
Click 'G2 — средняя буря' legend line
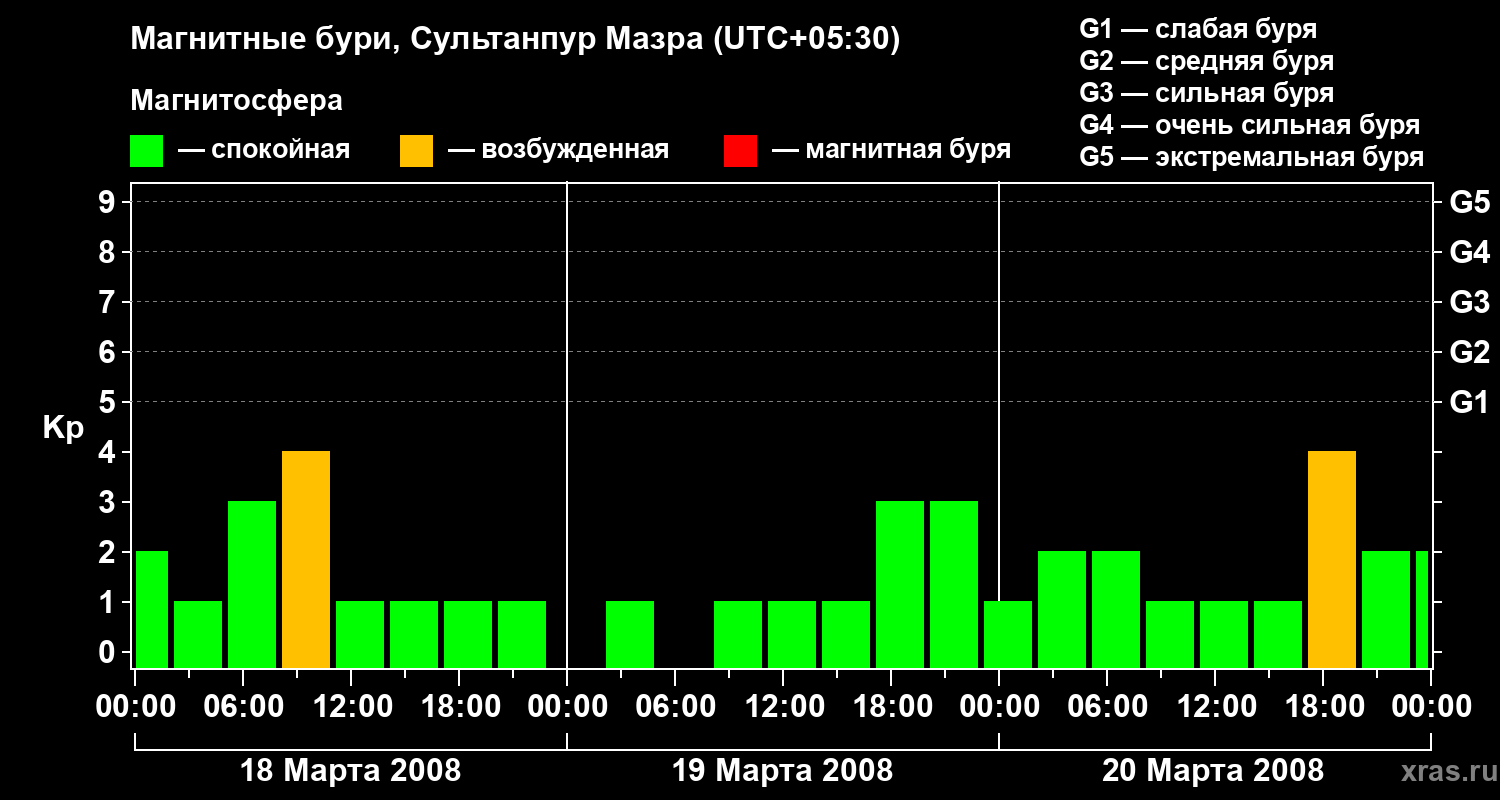click(x=1206, y=61)
